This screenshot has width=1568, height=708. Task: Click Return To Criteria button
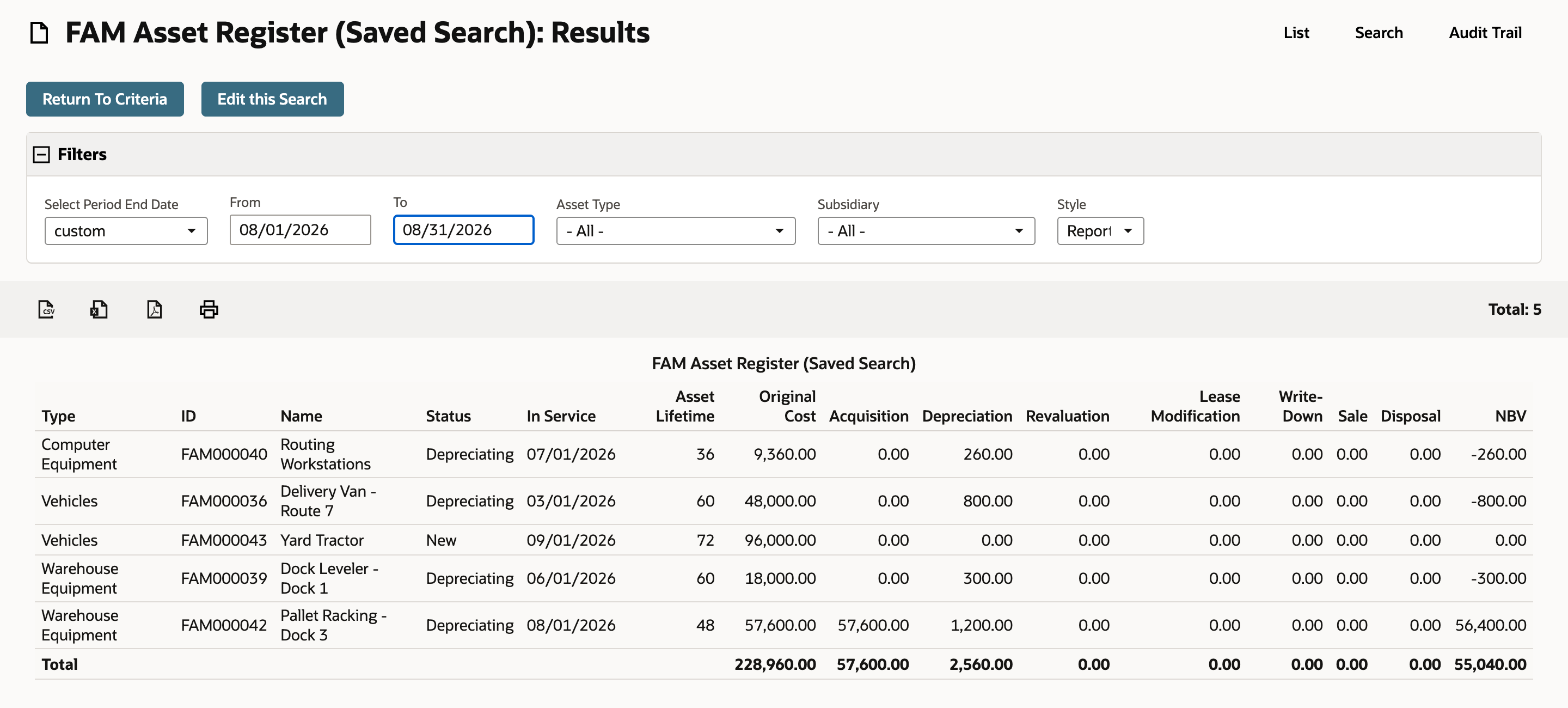coord(105,99)
